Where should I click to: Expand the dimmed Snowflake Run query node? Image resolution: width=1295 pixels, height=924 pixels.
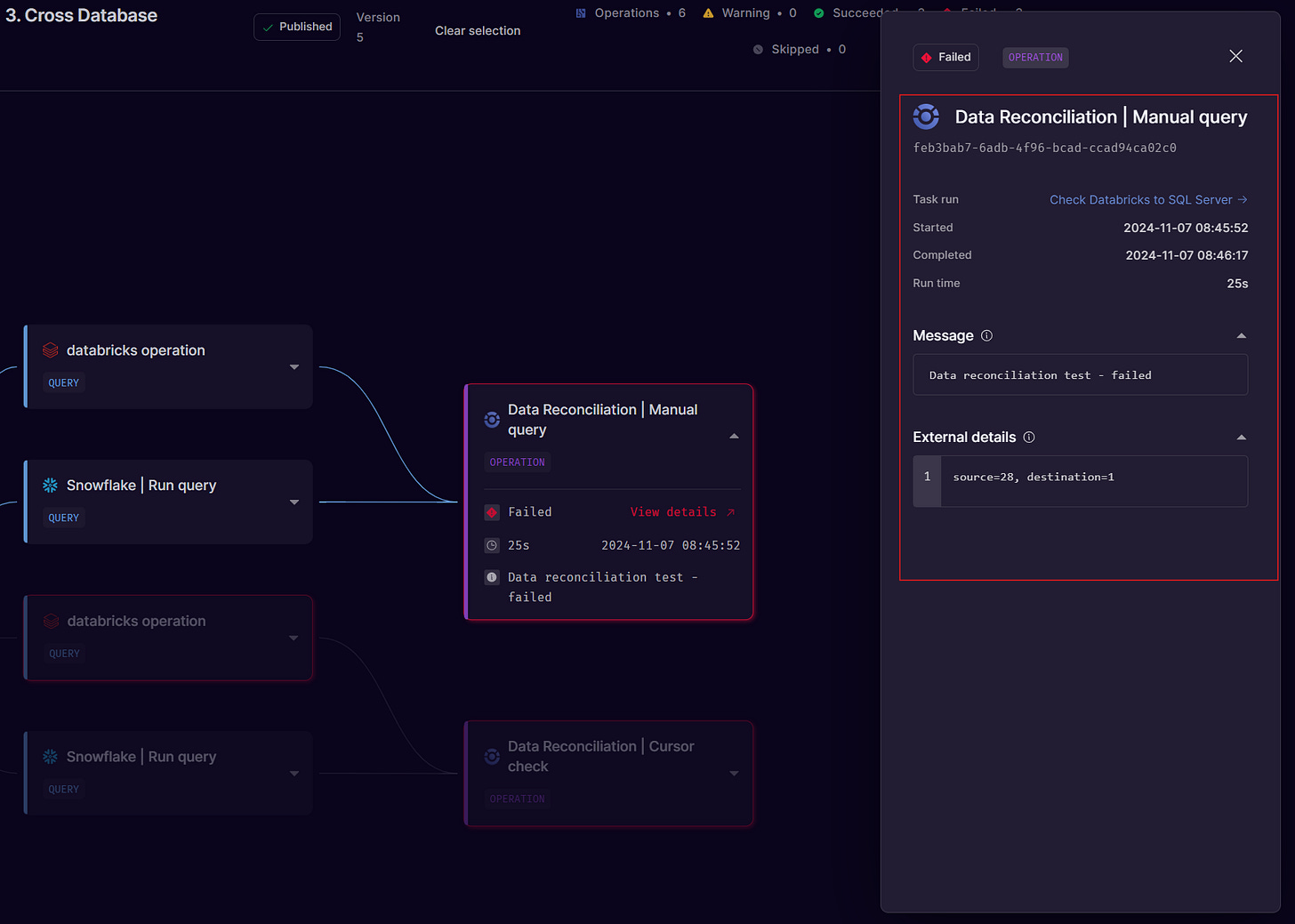[294, 773]
